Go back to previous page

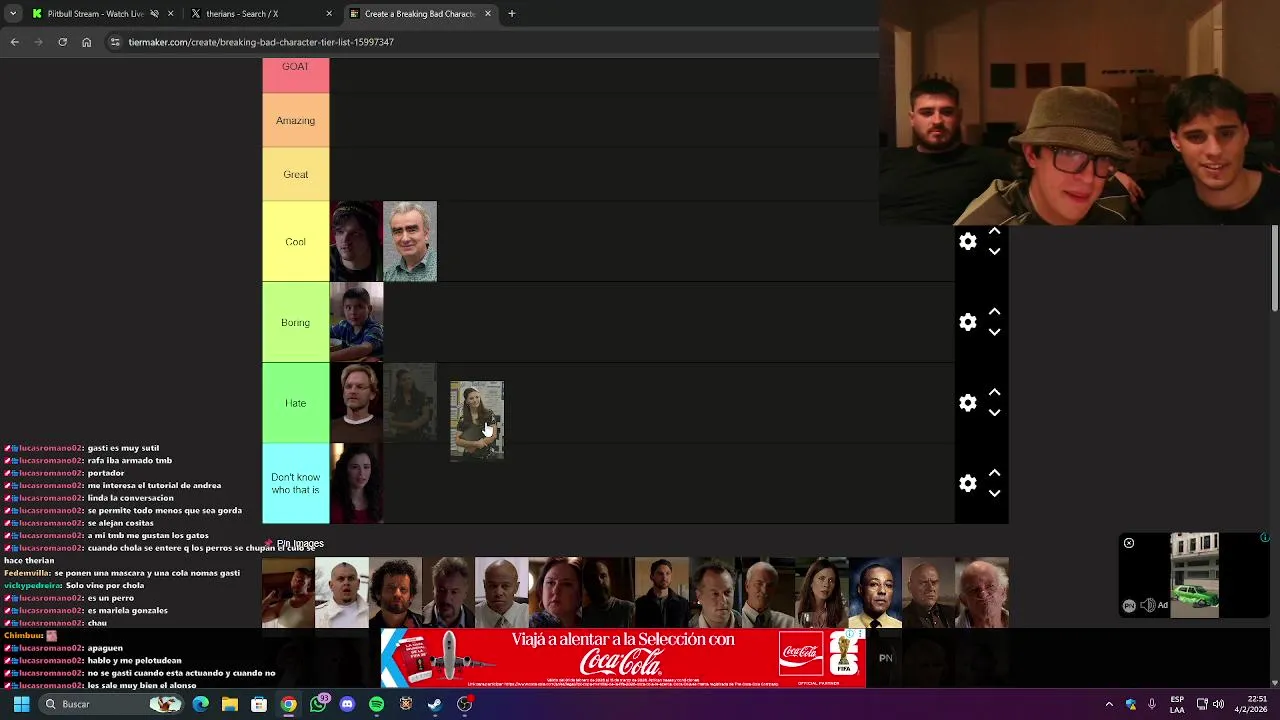point(15,42)
